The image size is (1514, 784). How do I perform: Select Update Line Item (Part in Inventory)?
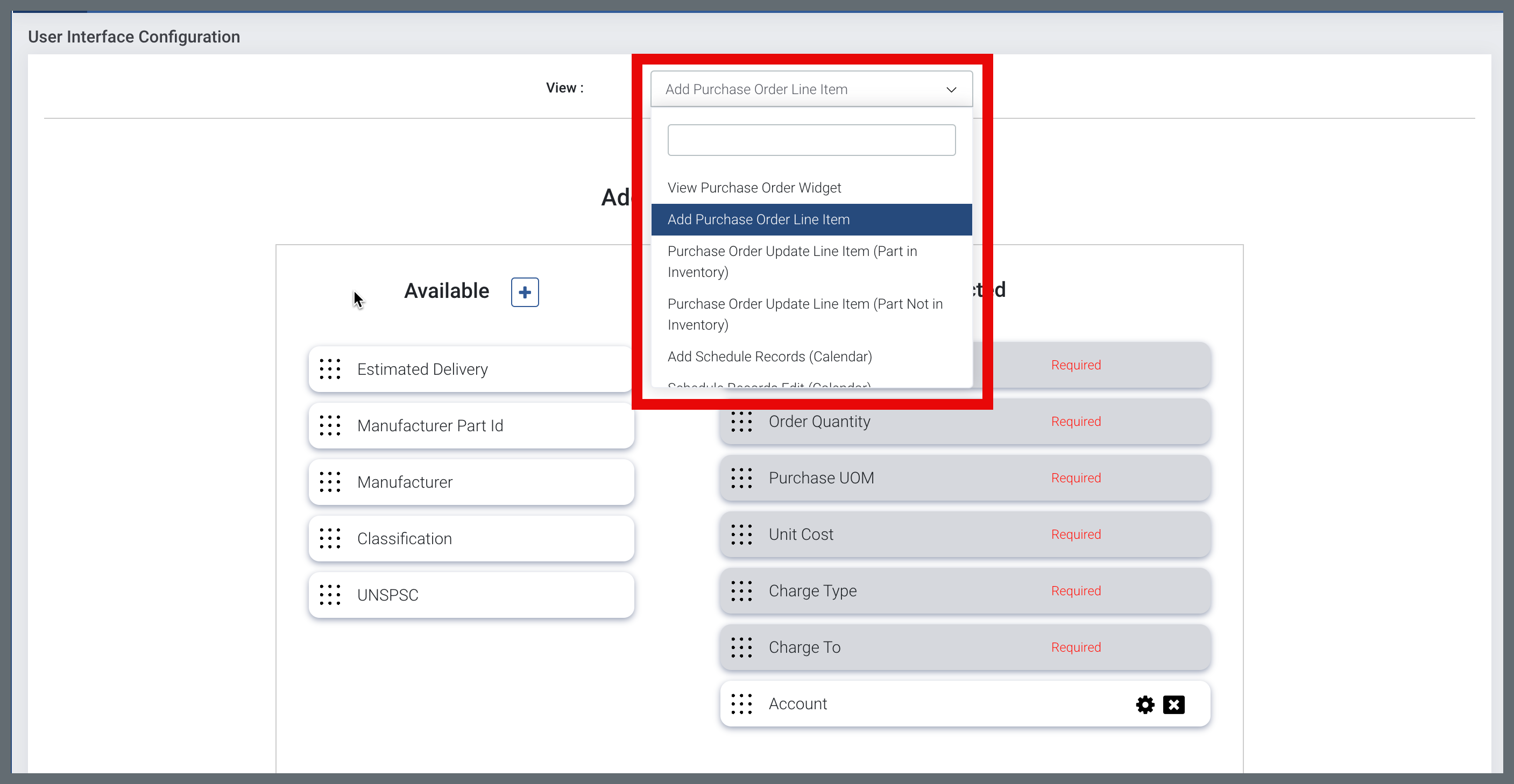tap(791, 261)
